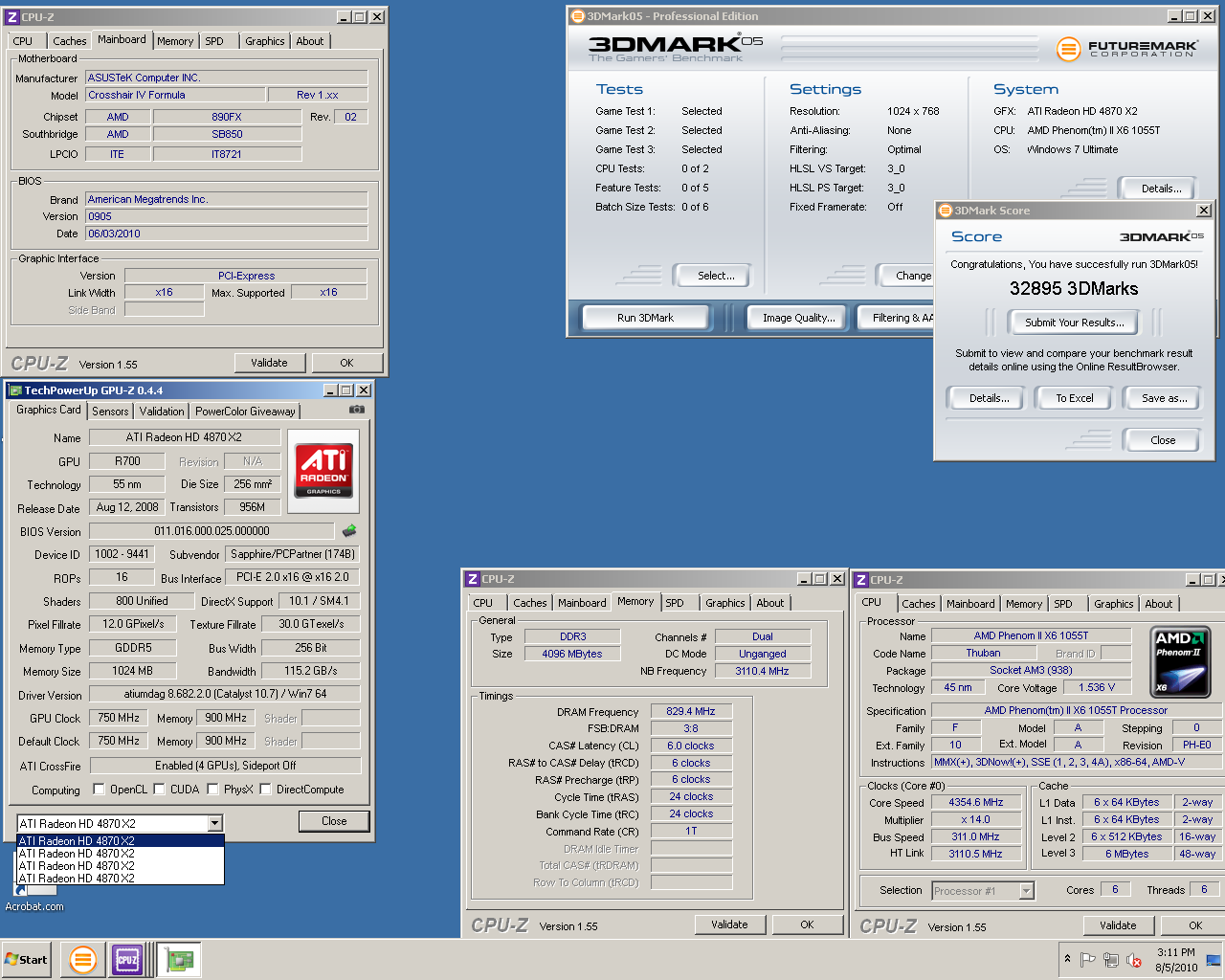Open the PowerColor Giveaway tab
The height and width of the screenshot is (980, 1225).
click(245, 412)
